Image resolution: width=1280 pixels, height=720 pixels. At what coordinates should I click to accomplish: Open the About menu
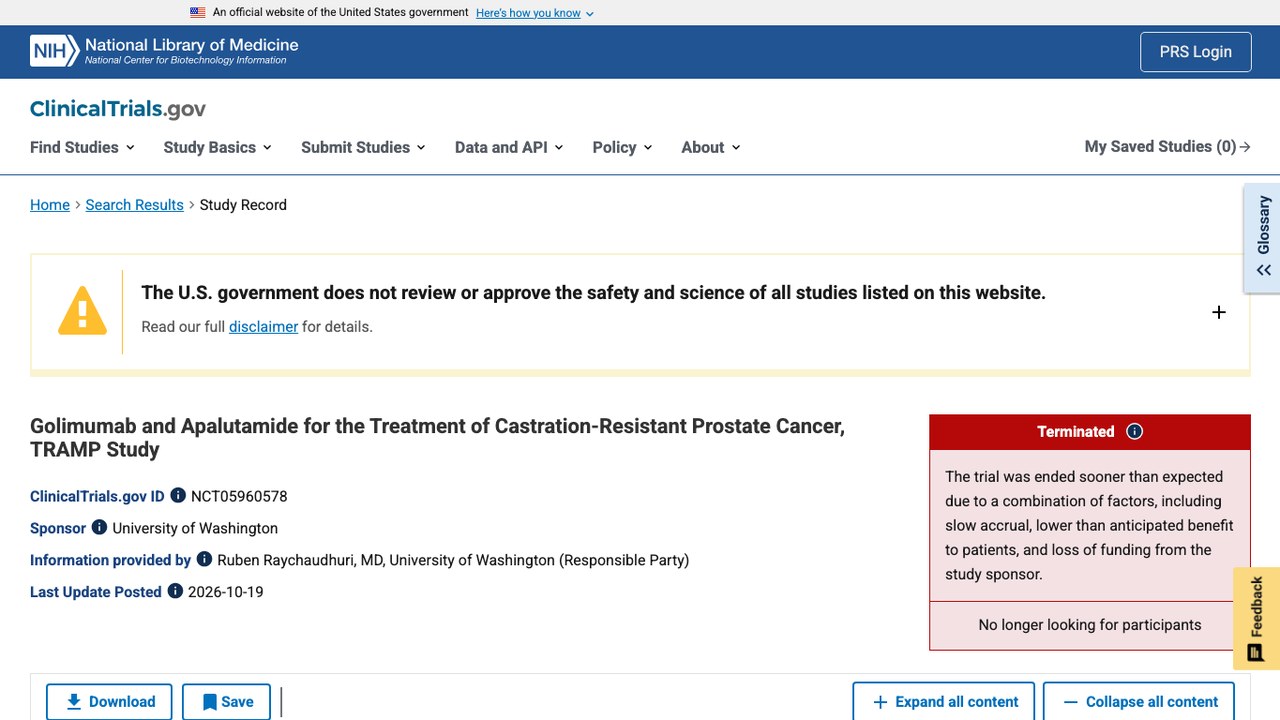pos(711,147)
